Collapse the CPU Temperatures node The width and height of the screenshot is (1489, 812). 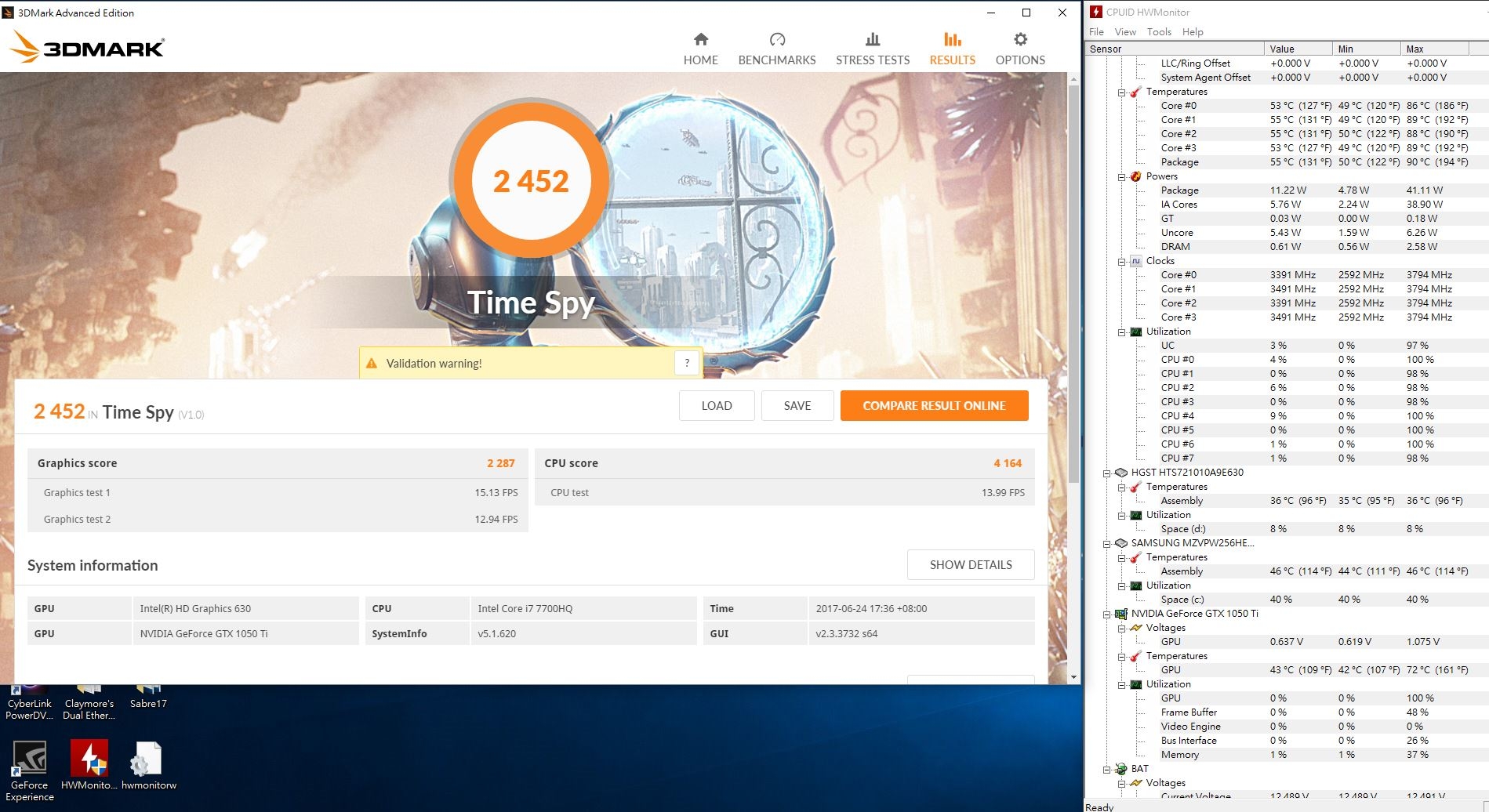click(x=1122, y=92)
